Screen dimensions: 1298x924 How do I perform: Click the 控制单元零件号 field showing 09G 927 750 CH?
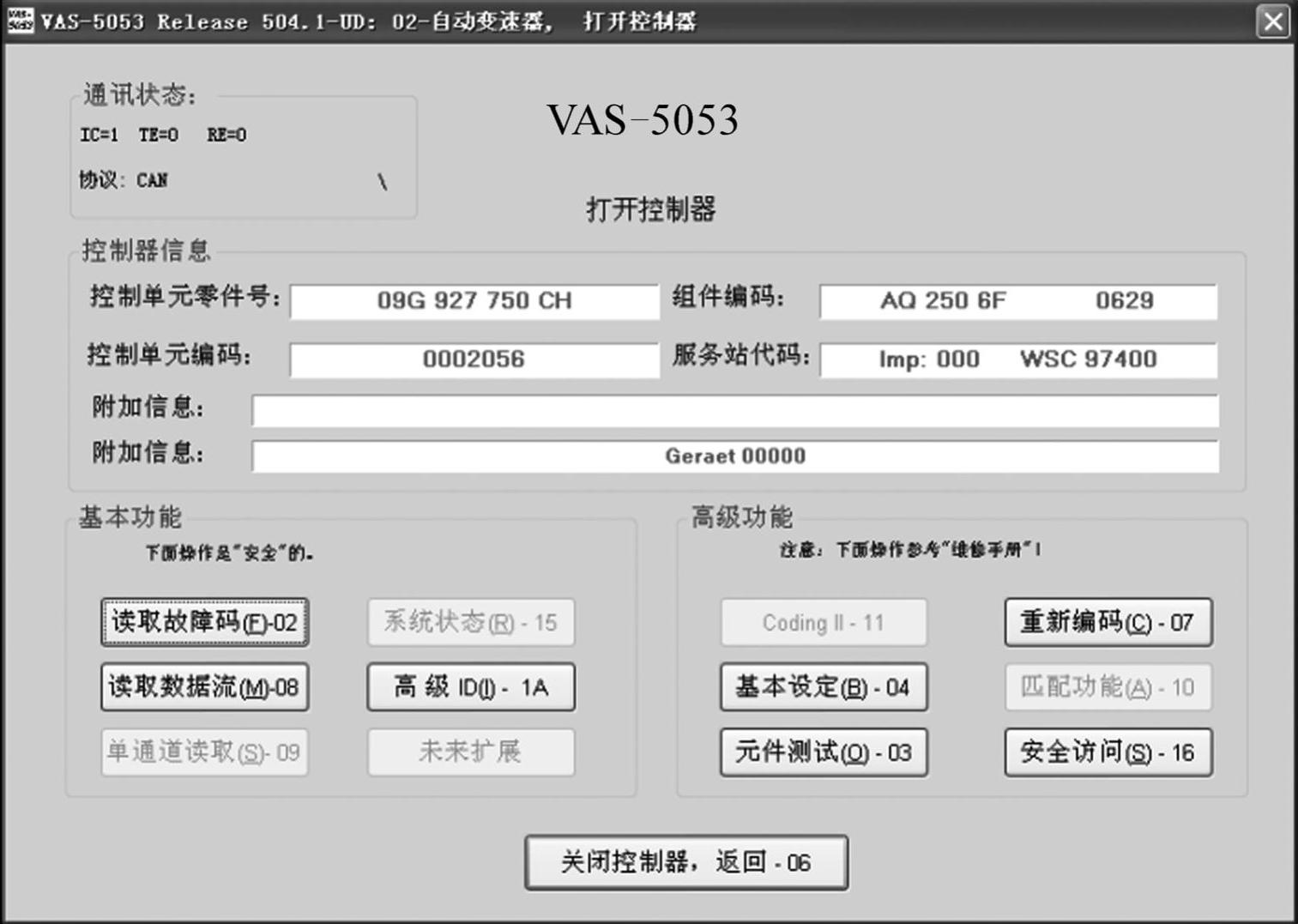coord(474,301)
